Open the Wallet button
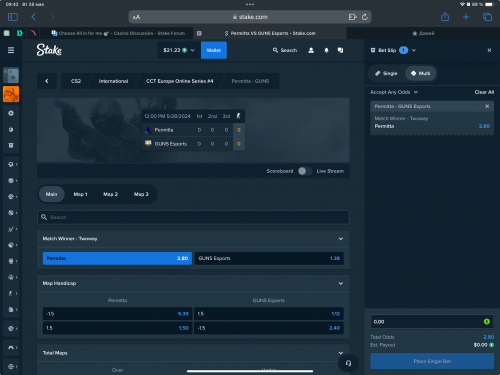The height and width of the screenshot is (375, 500). 214,50
